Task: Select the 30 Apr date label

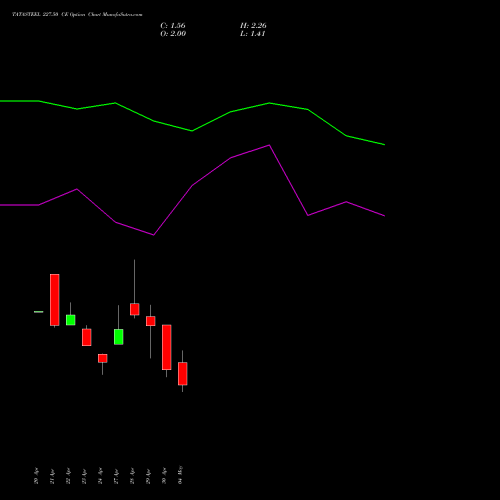Action: 164,476
